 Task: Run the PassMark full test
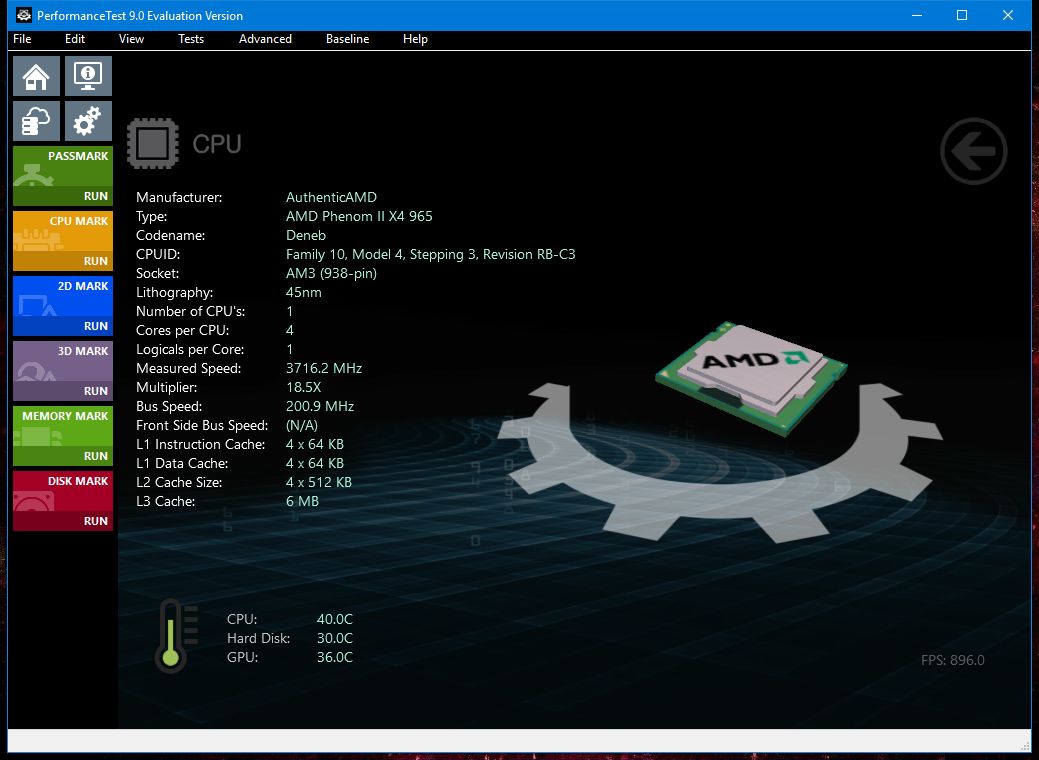click(x=95, y=196)
